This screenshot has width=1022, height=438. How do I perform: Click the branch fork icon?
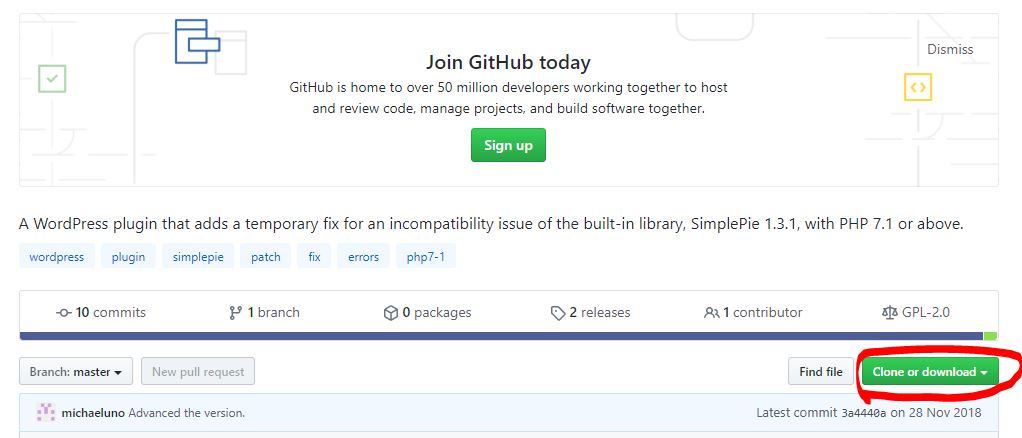tap(235, 313)
